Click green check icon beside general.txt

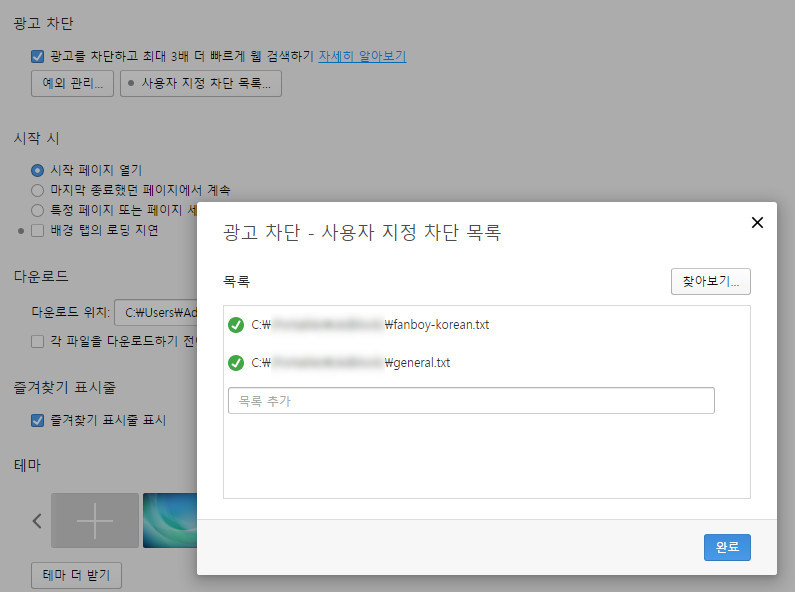click(236, 363)
